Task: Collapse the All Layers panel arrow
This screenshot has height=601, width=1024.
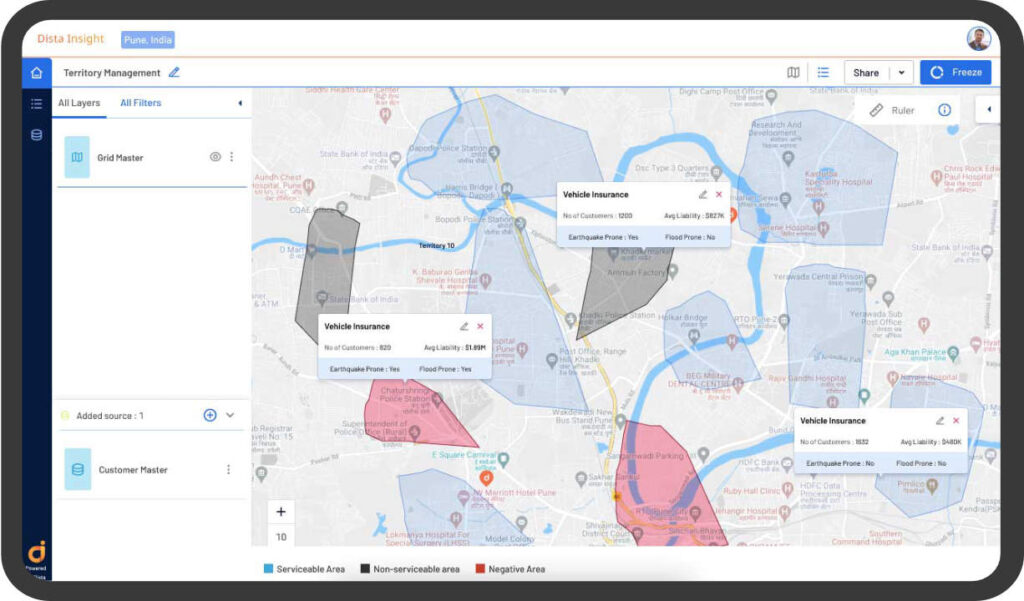Action: [x=238, y=102]
